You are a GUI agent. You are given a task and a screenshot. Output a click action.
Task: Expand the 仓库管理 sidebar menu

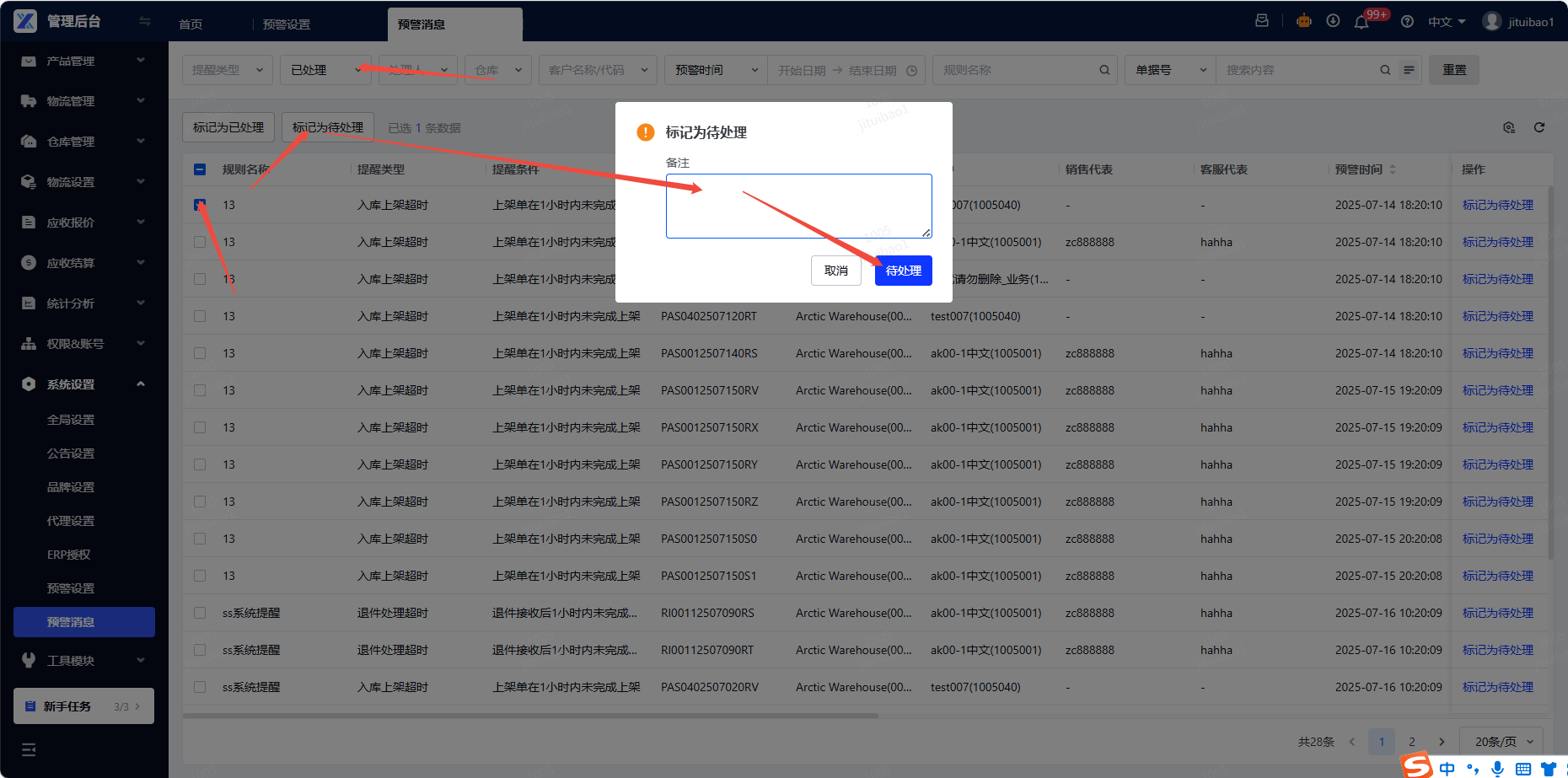[x=84, y=142]
